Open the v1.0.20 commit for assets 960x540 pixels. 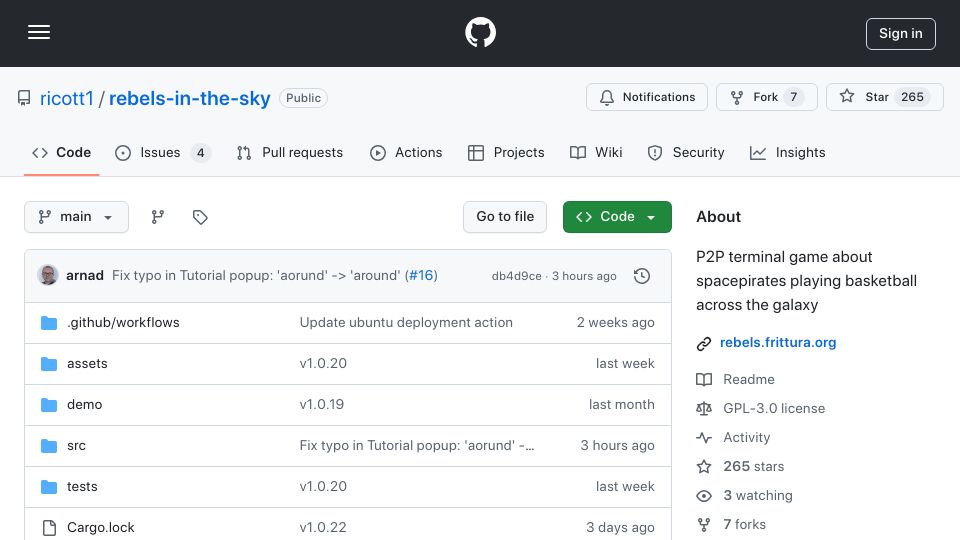pos(323,364)
